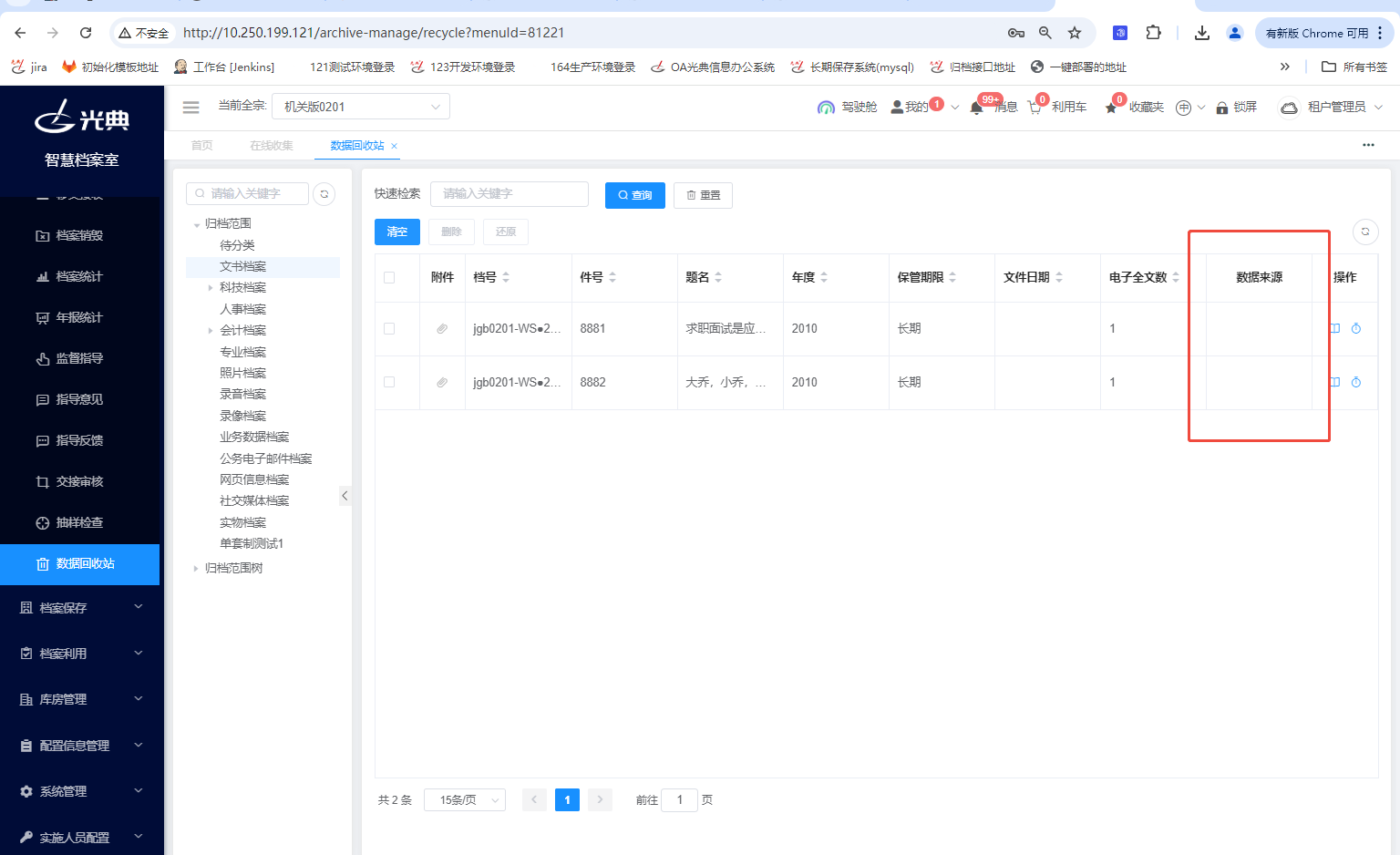Tick the checkbox for row 8882
This screenshot has height=855, width=1400.
389,383
